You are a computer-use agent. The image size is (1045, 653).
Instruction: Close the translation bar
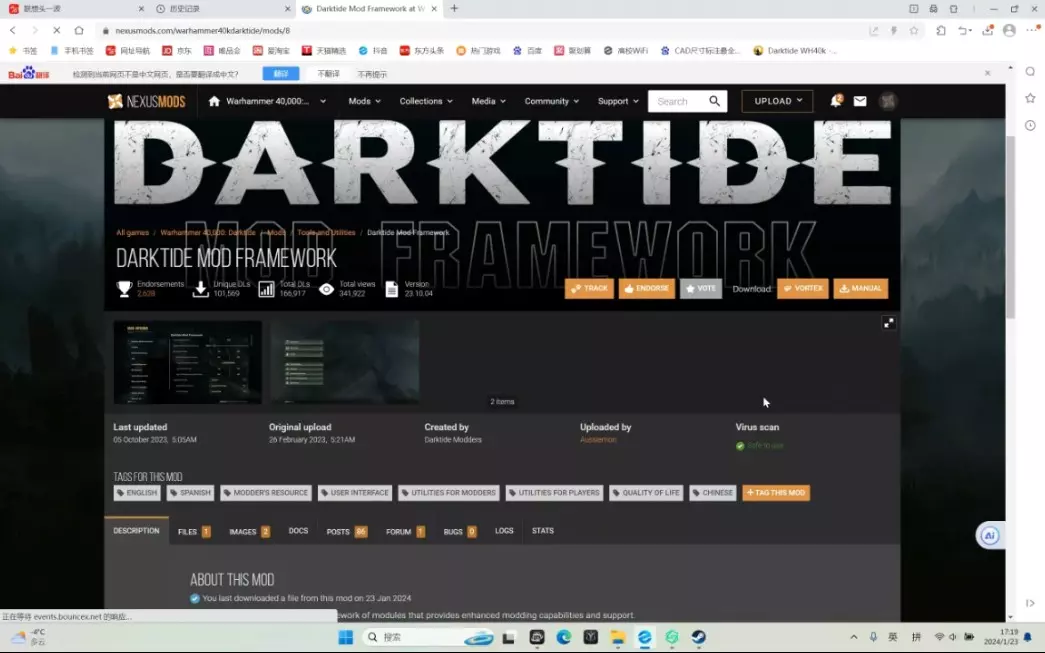click(988, 73)
